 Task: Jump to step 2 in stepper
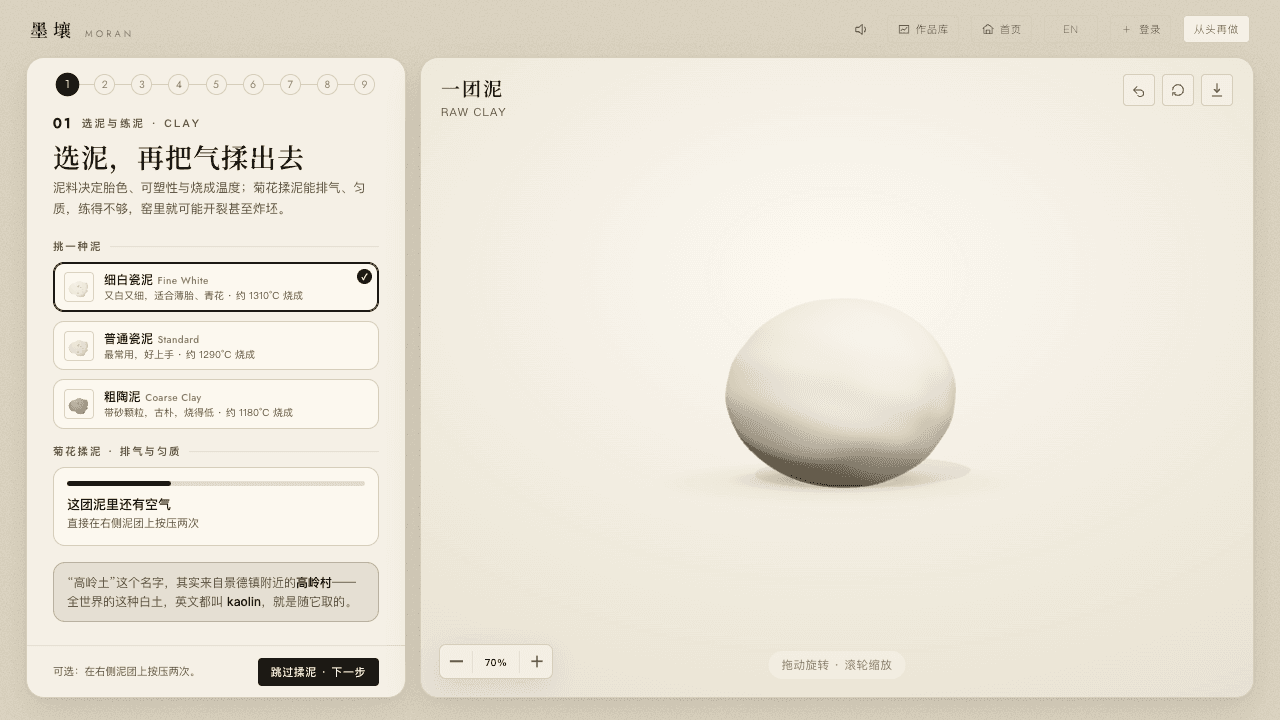[x=104, y=84]
